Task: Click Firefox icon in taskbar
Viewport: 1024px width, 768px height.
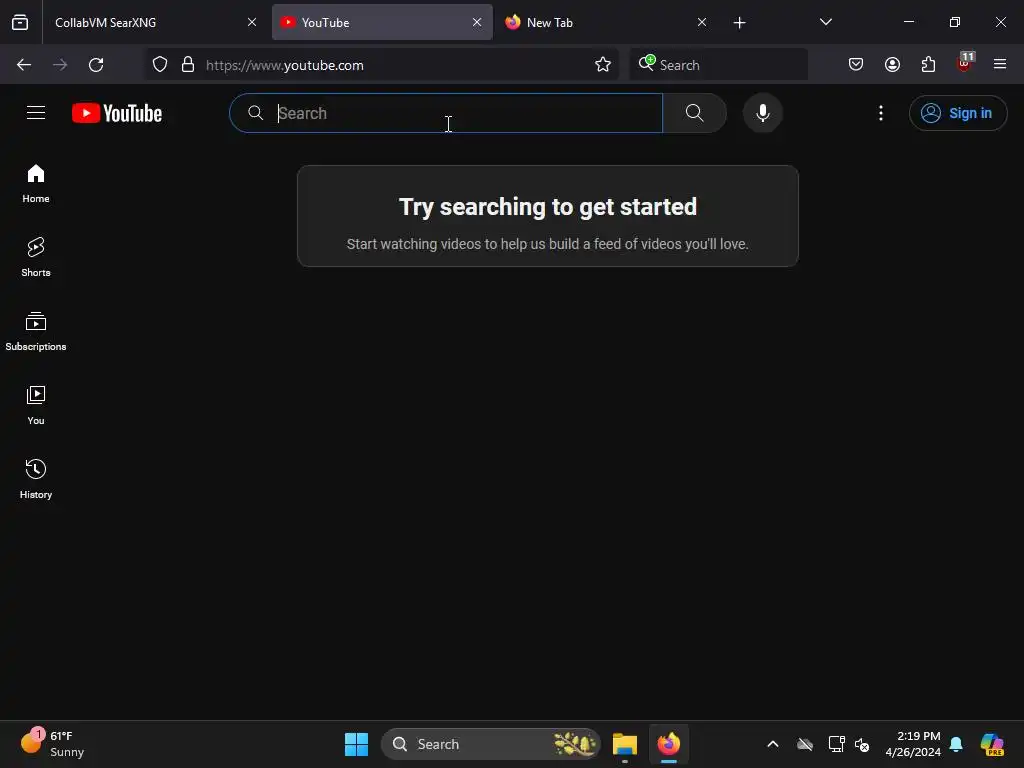Action: click(x=669, y=744)
